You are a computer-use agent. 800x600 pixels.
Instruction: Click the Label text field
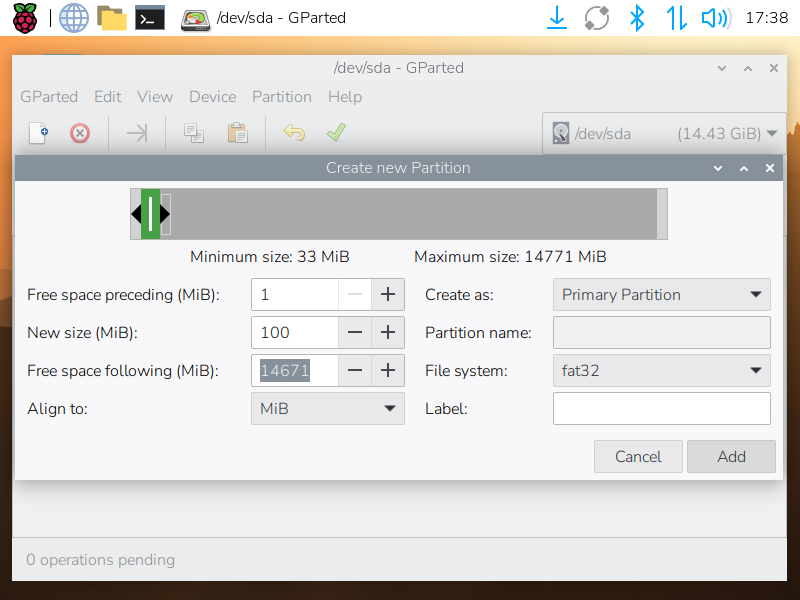coord(661,409)
